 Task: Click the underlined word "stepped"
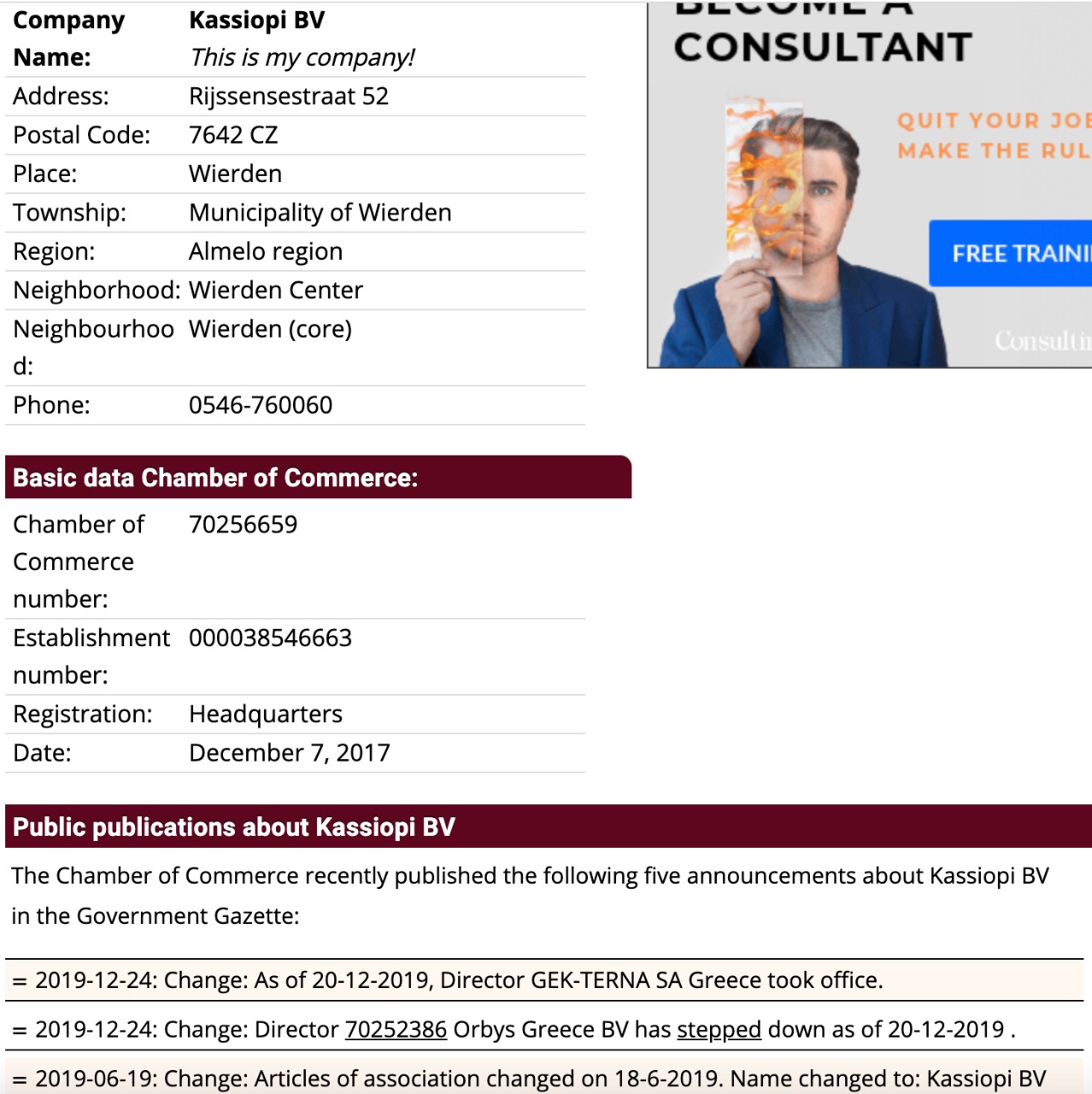719,1029
